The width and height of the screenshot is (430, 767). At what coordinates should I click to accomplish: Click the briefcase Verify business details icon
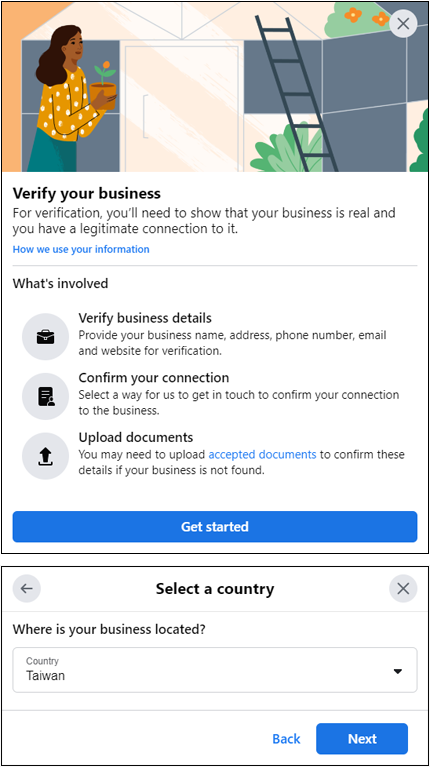pyautogui.click(x=45, y=337)
